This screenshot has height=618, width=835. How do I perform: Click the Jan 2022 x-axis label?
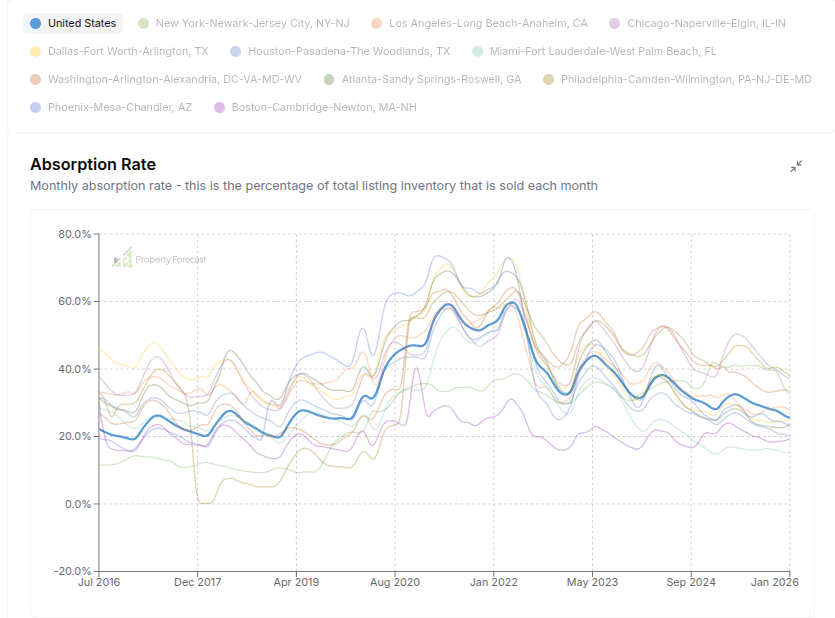pos(494,582)
